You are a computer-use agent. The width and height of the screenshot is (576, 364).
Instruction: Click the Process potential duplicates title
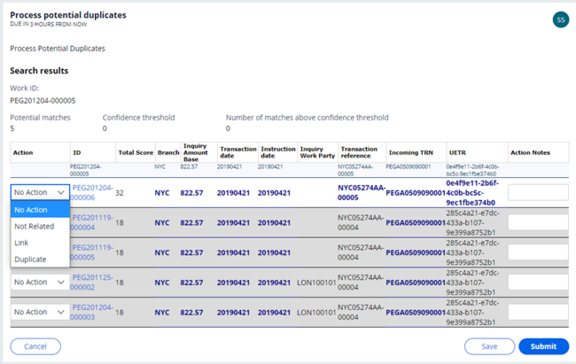pyautogui.click(x=68, y=15)
